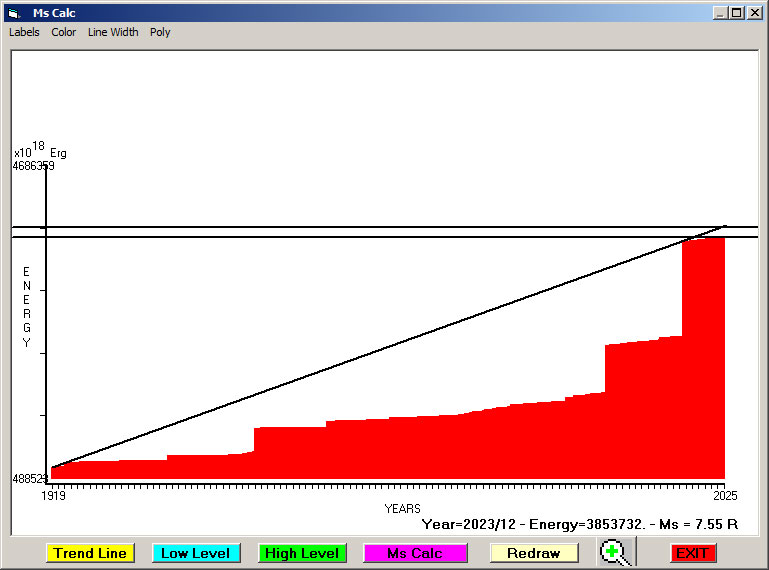
Task: Click the magnifier zoom-in icon
Action: click(616, 552)
